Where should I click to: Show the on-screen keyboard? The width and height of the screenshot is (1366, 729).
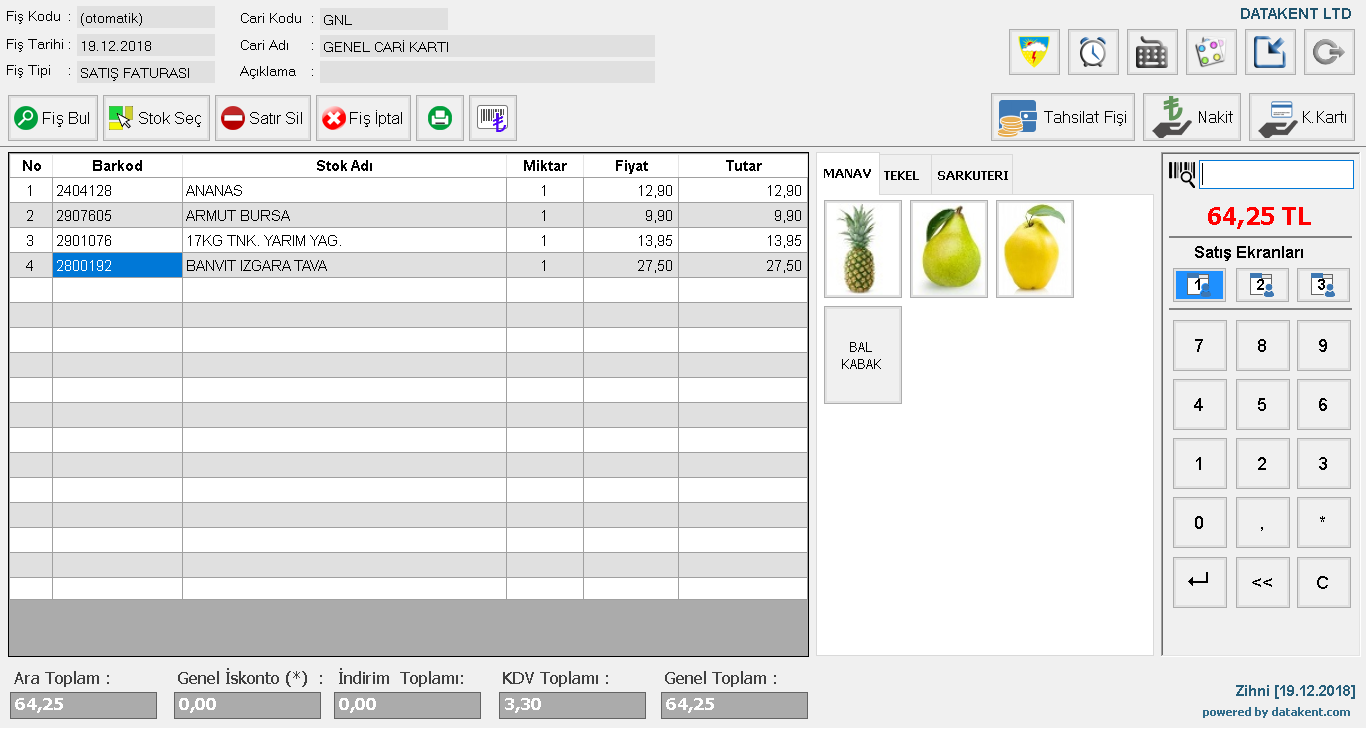[1152, 52]
